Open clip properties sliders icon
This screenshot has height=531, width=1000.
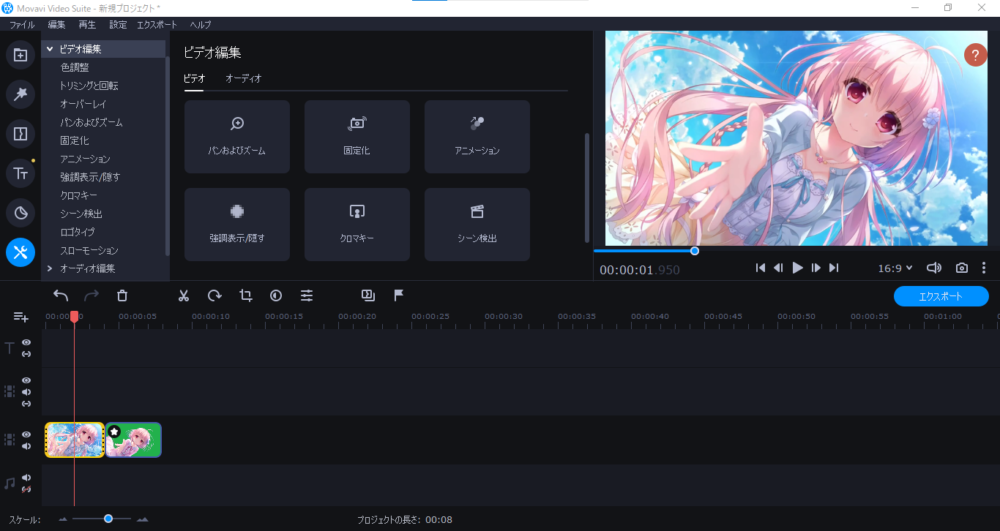pos(307,295)
